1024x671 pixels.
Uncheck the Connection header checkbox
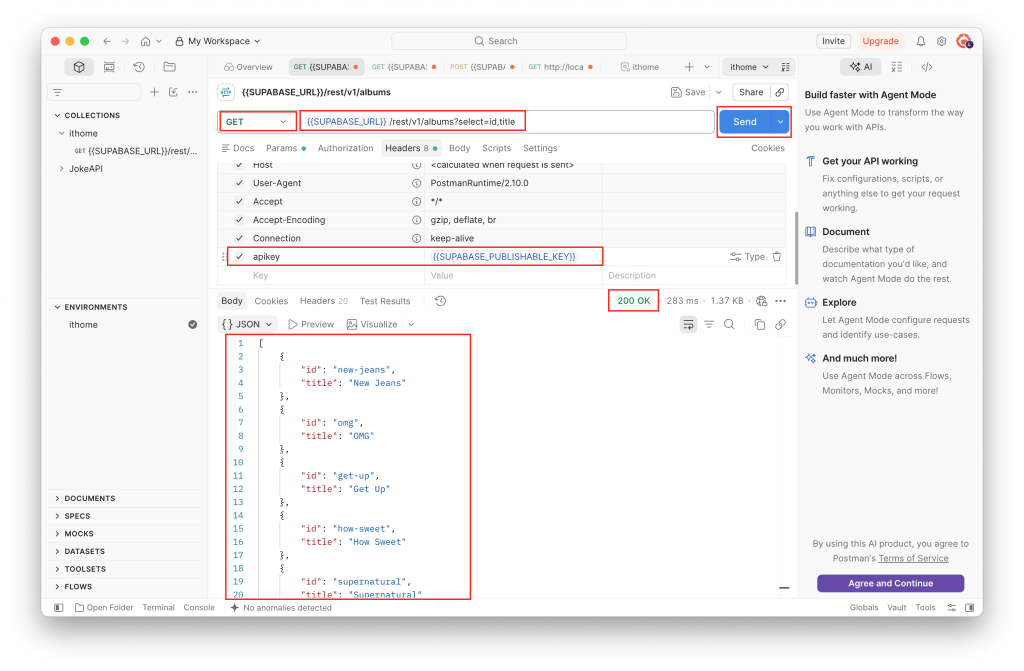[239, 238]
